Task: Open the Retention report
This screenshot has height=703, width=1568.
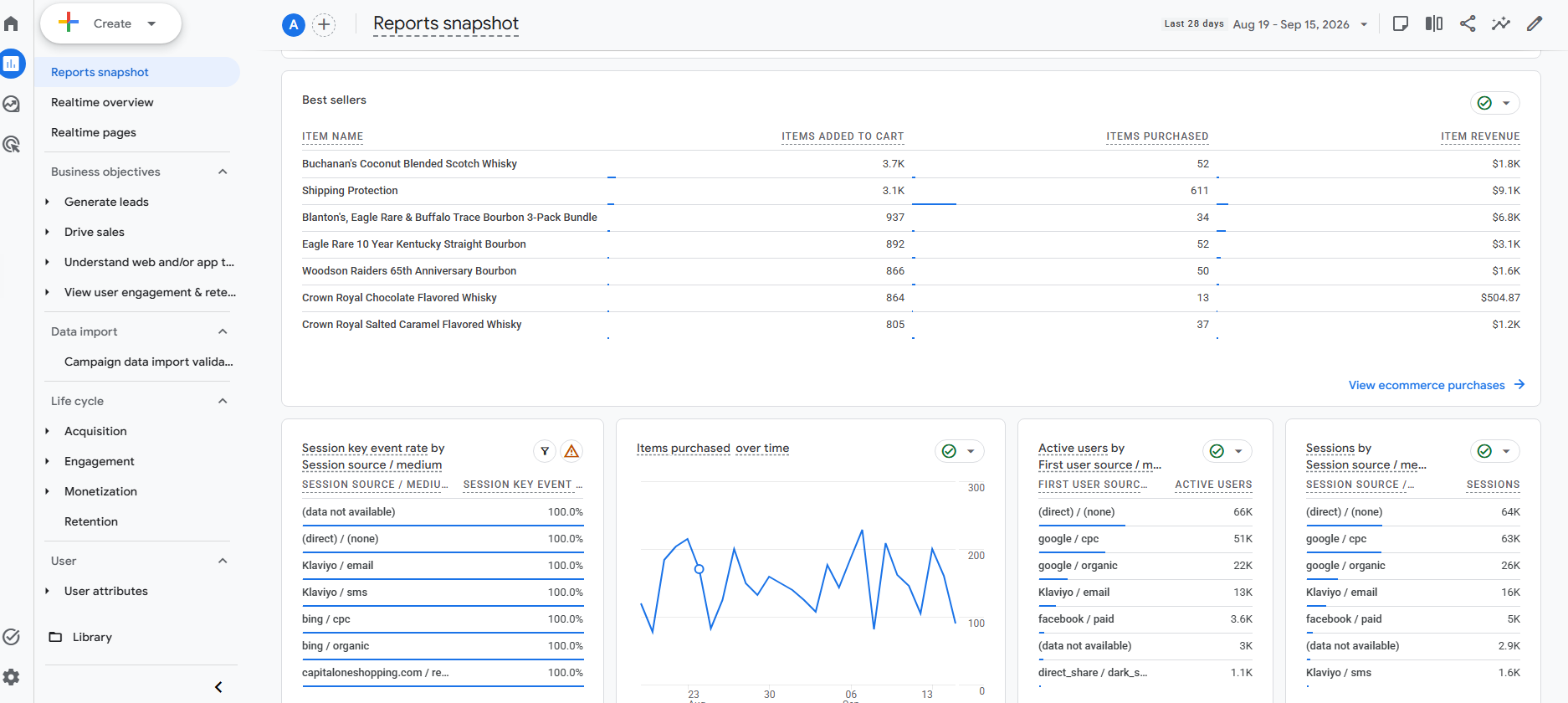Action: [x=91, y=521]
